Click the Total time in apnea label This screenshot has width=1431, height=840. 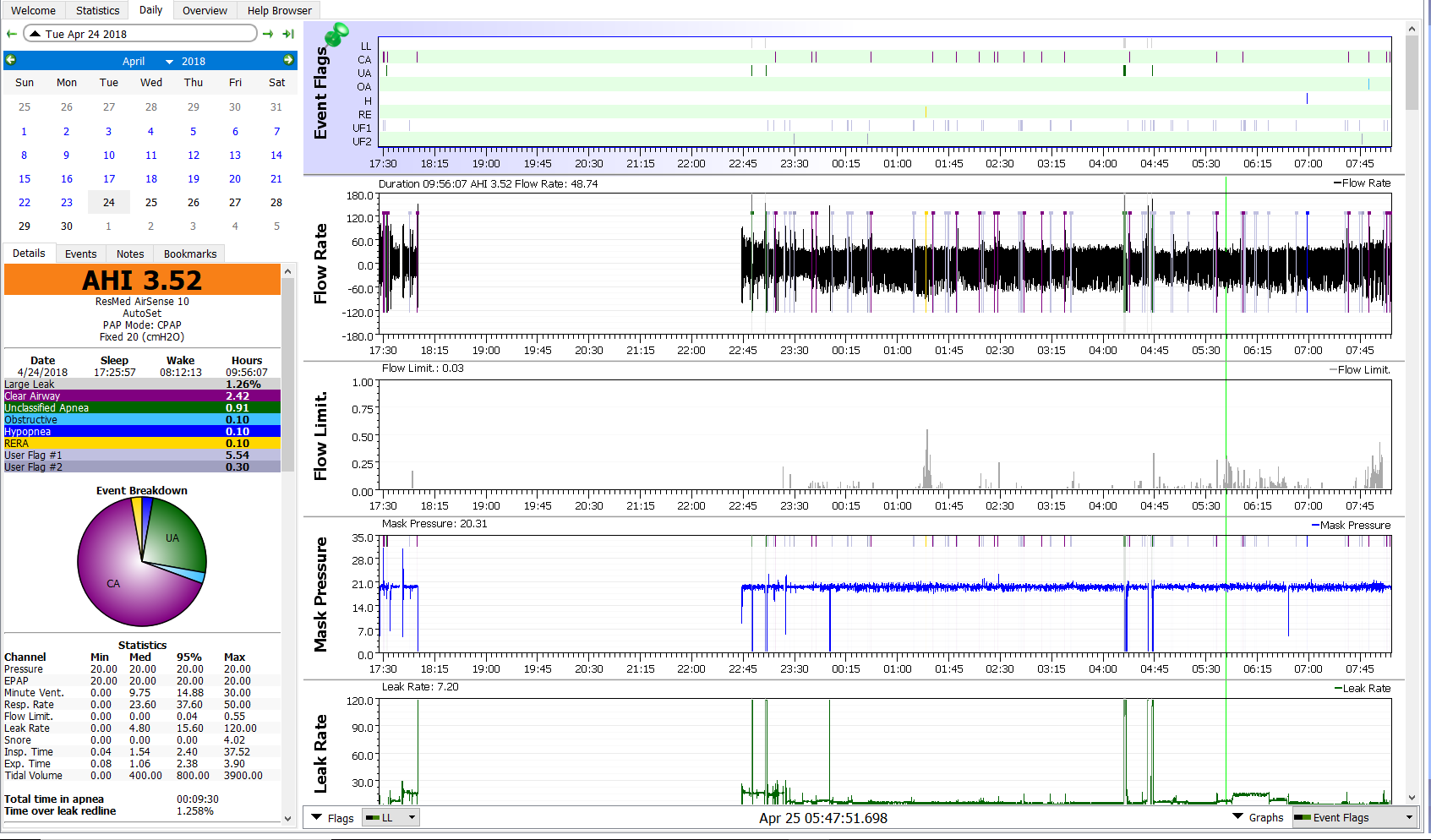54,799
